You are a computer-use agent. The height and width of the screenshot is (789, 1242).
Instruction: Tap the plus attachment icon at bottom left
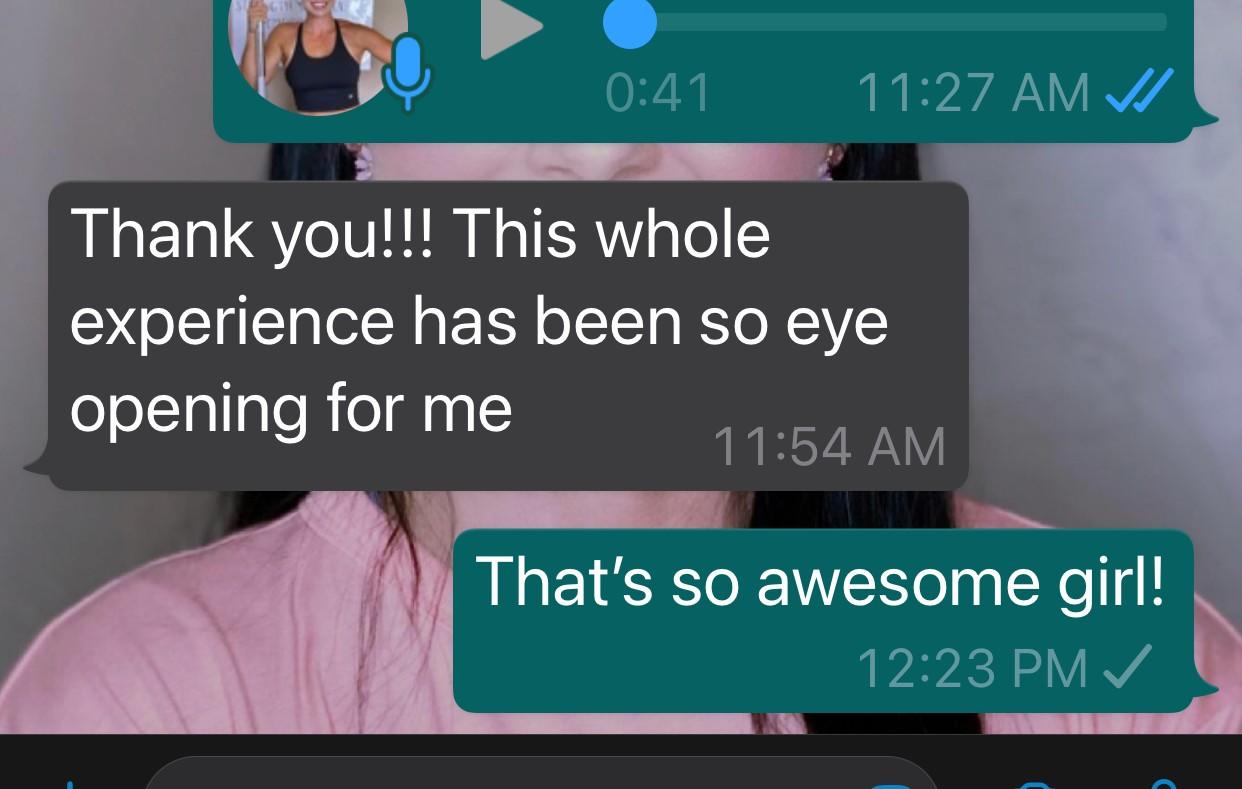pos(71,782)
